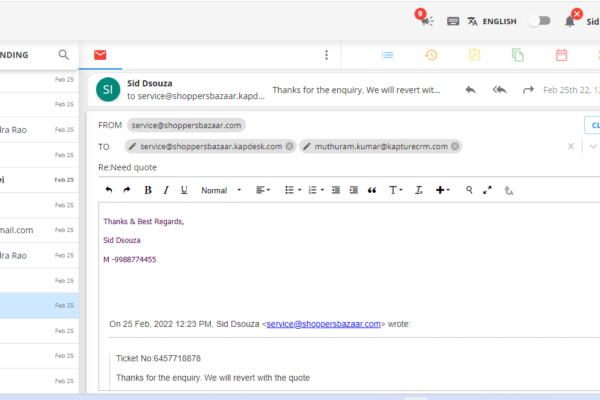Open the font size T dropdown
The width and height of the screenshot is (600, 400).
tap(396, 190)
